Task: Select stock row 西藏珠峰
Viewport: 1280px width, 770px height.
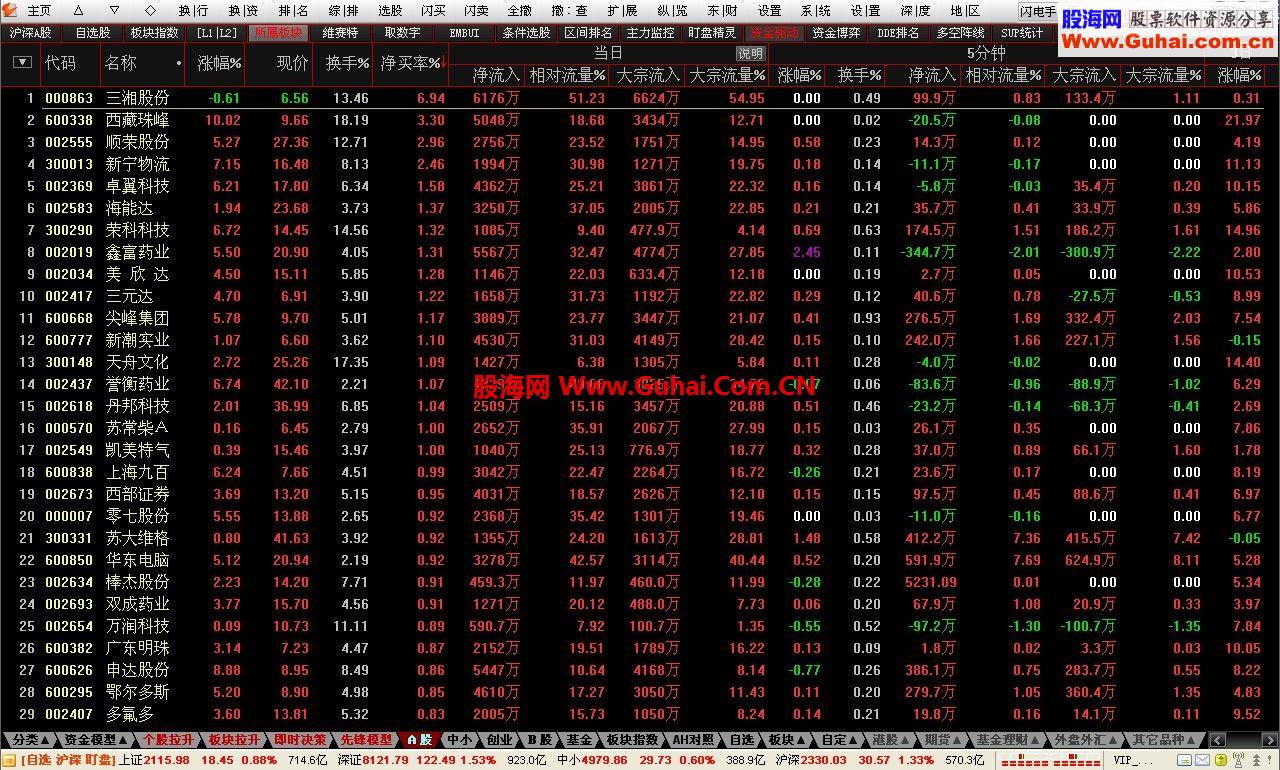Action: tap(640, 120)
